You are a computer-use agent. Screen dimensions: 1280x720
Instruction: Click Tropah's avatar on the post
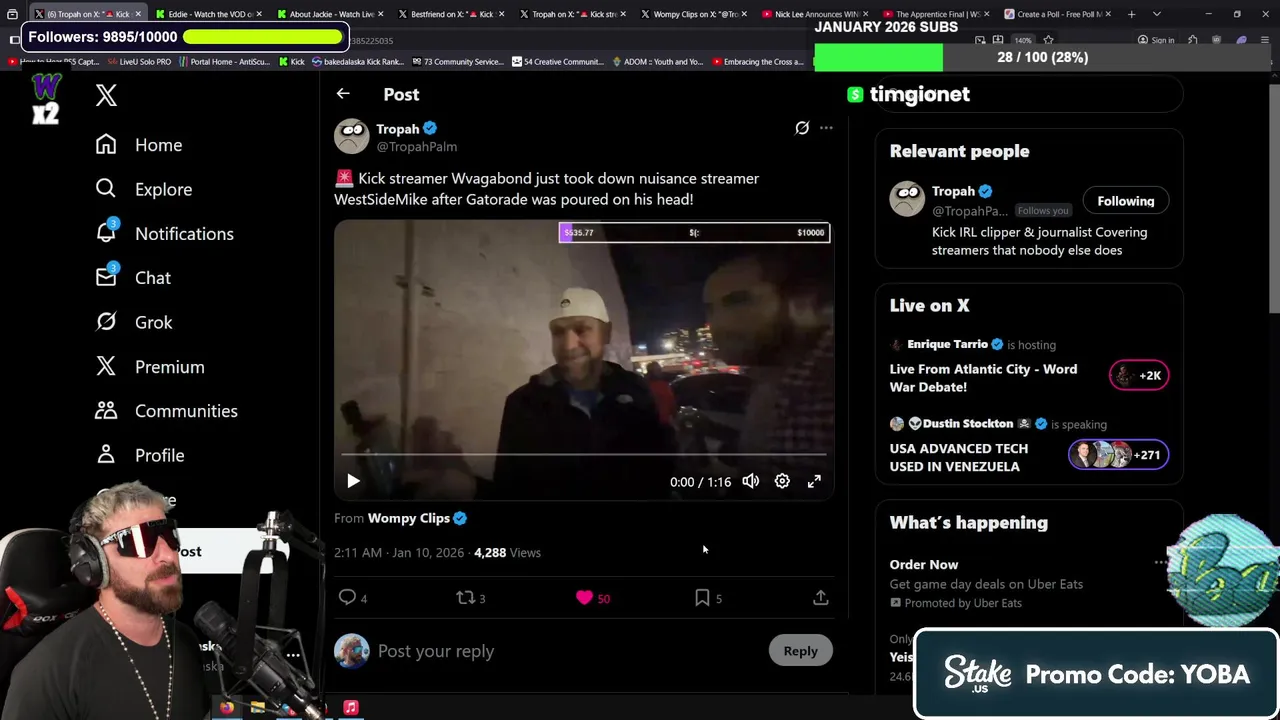pos(351,137)
